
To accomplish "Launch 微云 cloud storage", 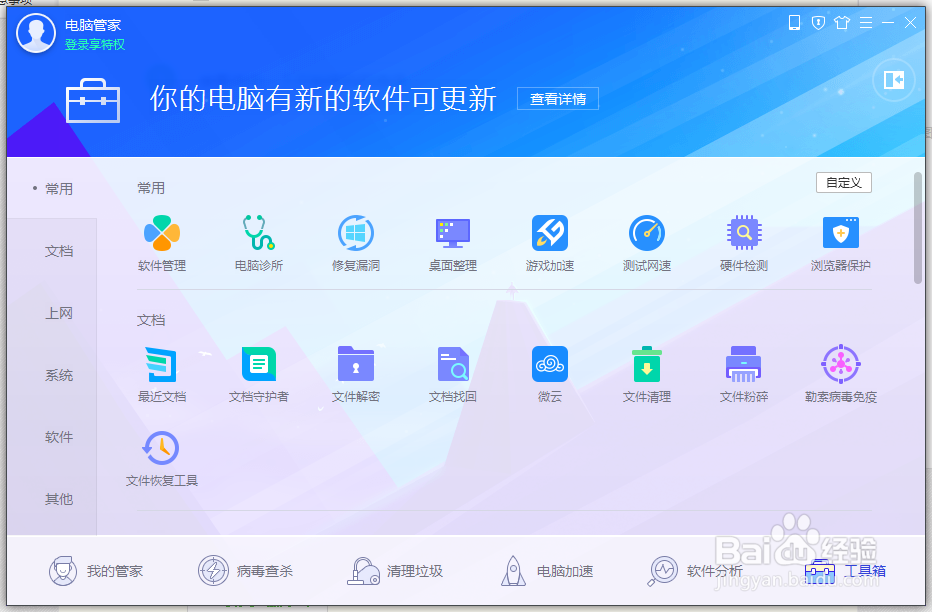I will tap(550, 374).
